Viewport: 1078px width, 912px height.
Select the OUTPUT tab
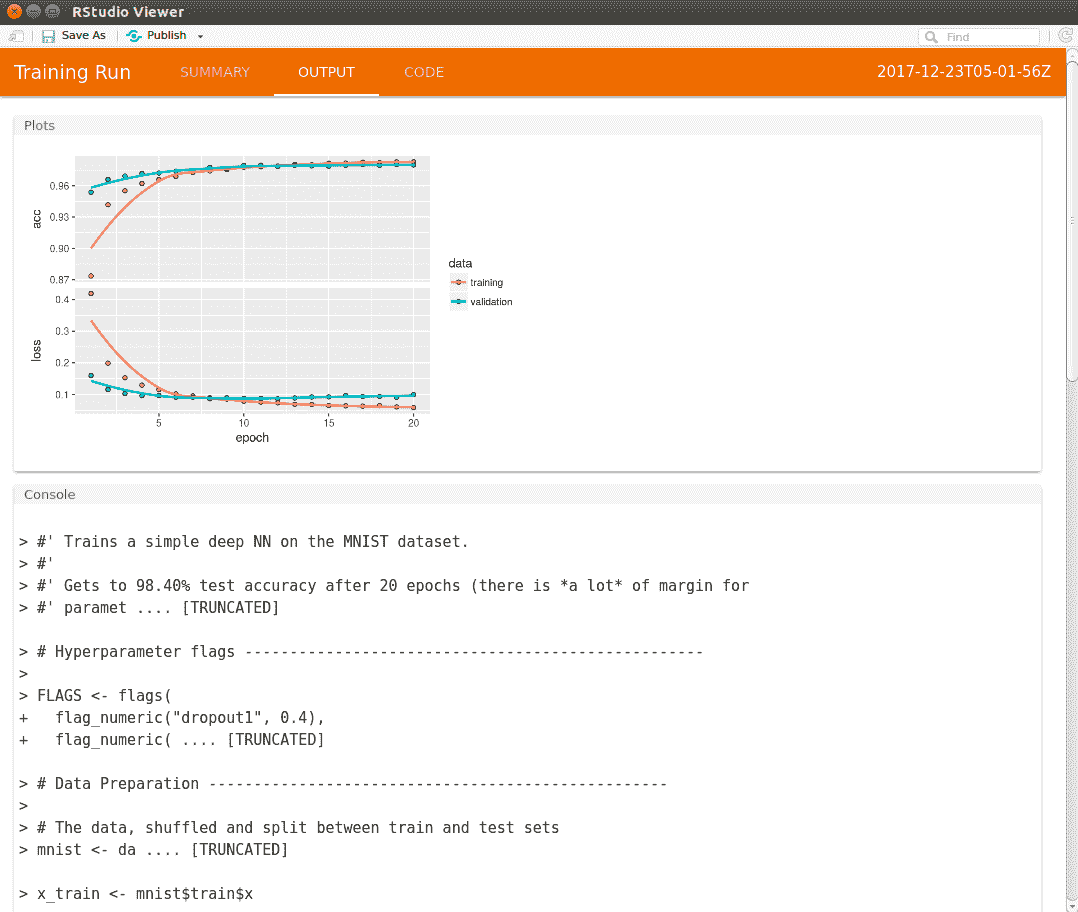(x=326, y=72)
